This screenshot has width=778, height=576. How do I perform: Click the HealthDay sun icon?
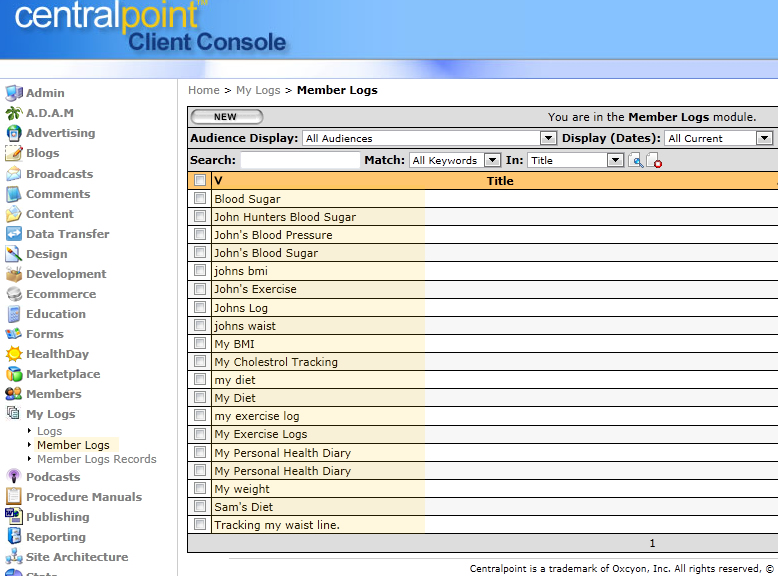coord(14,354)
